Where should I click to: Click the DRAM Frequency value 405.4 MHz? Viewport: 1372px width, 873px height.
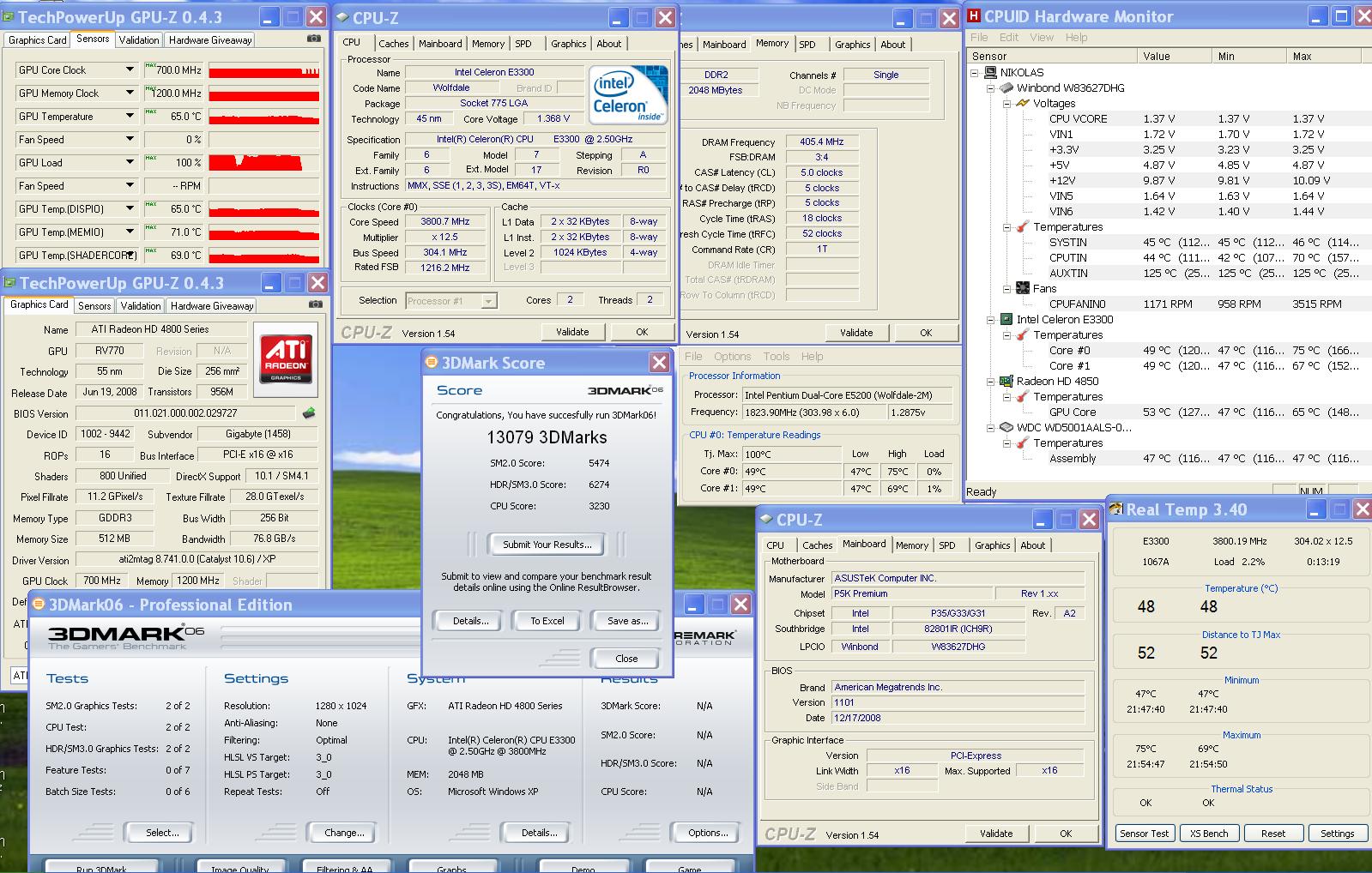[x=821, y=141]
